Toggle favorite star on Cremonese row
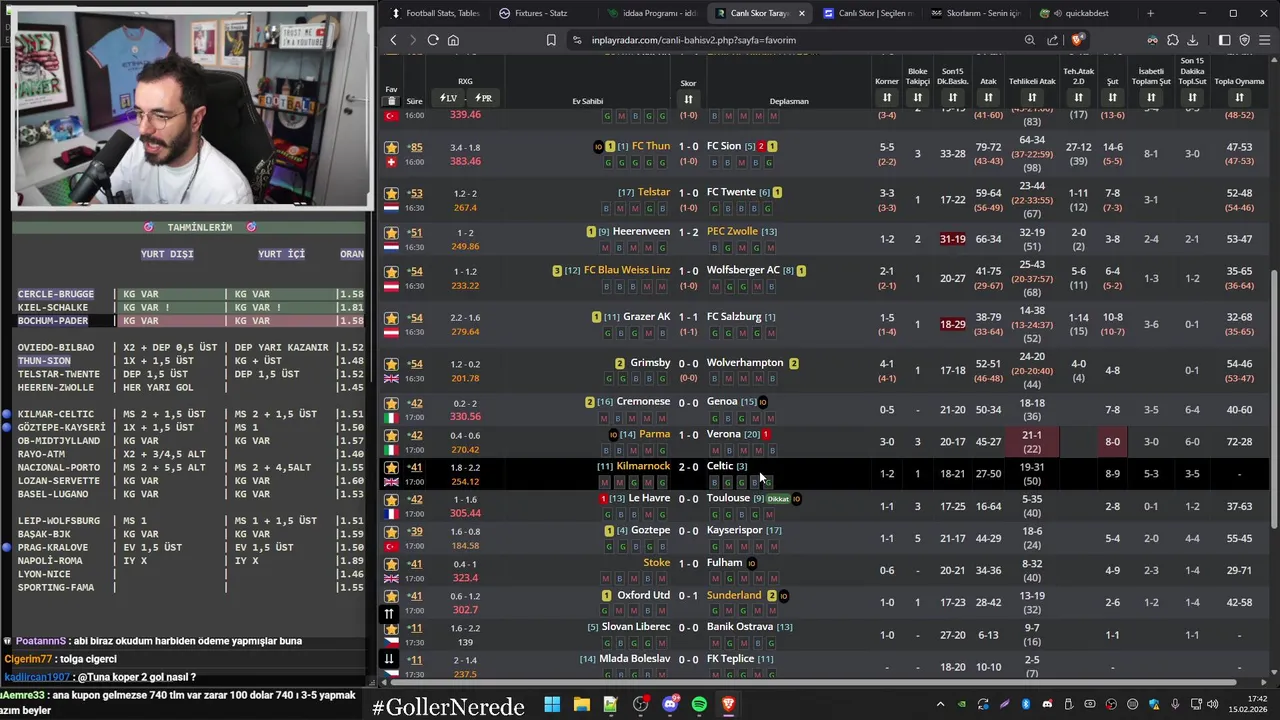 point(391,403)
